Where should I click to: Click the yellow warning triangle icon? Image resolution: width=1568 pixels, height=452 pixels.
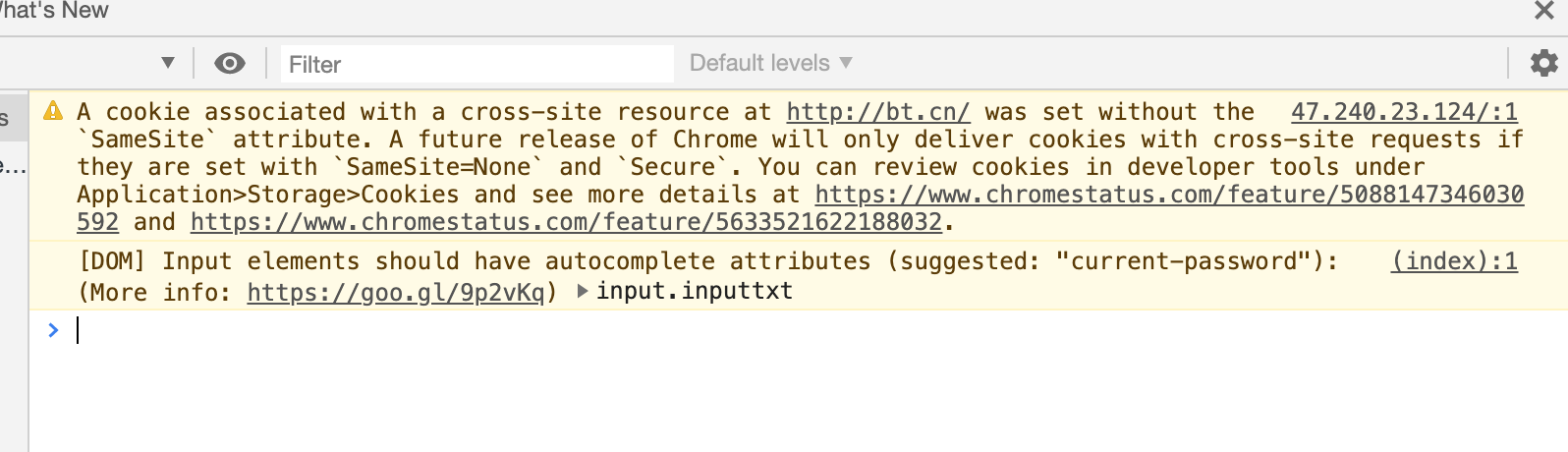coord(53,111)
